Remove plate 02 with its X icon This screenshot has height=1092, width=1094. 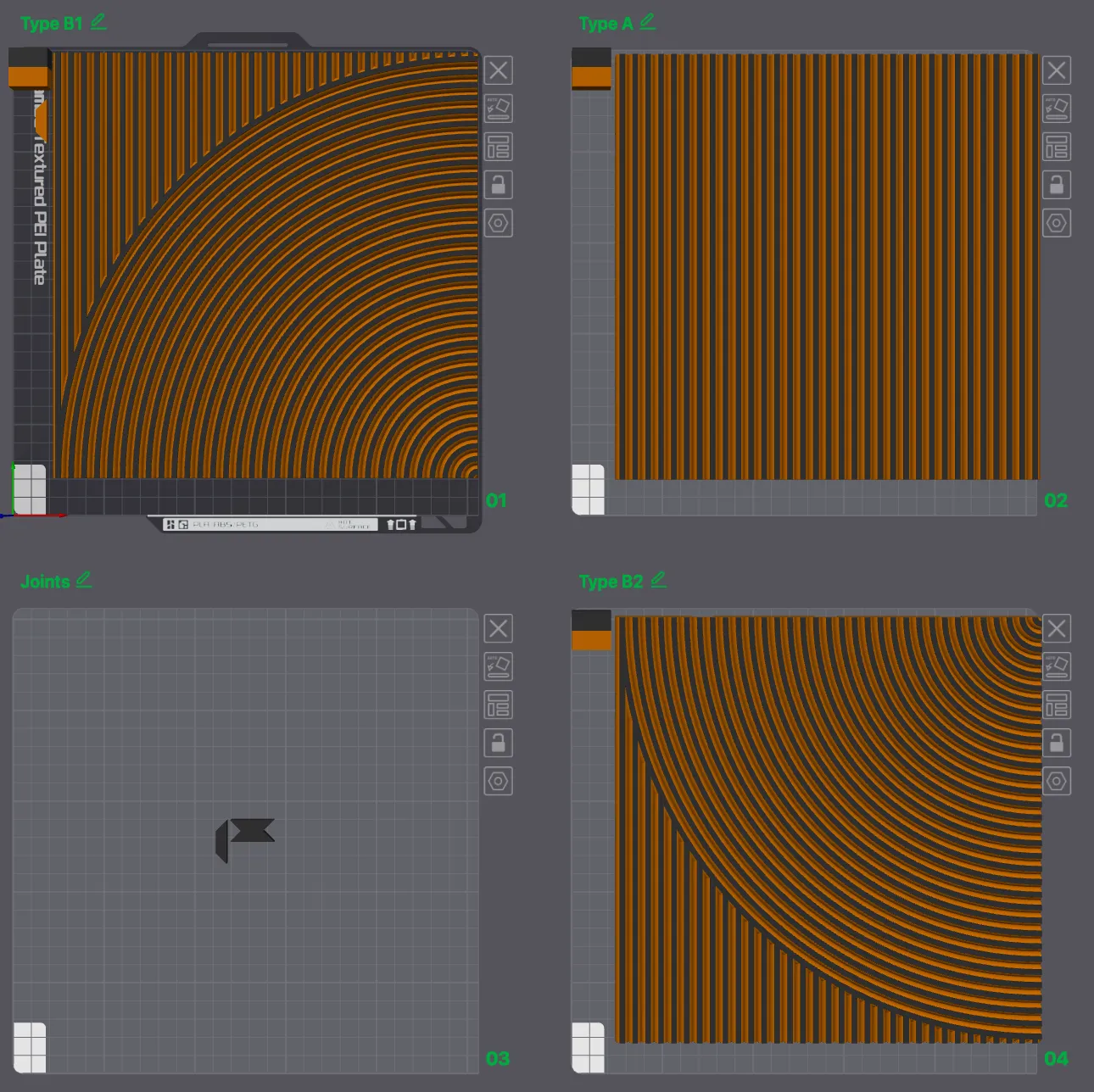(x=1056, y=70)
